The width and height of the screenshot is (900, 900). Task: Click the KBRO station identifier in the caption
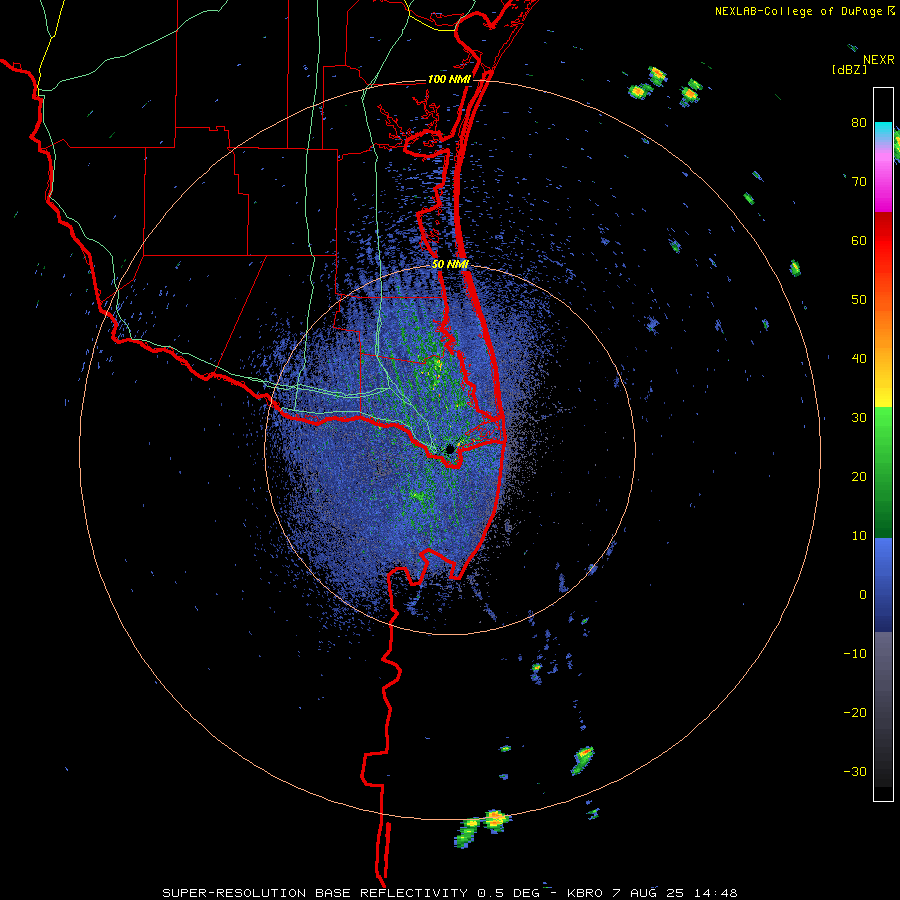click(x=585, y=893)
